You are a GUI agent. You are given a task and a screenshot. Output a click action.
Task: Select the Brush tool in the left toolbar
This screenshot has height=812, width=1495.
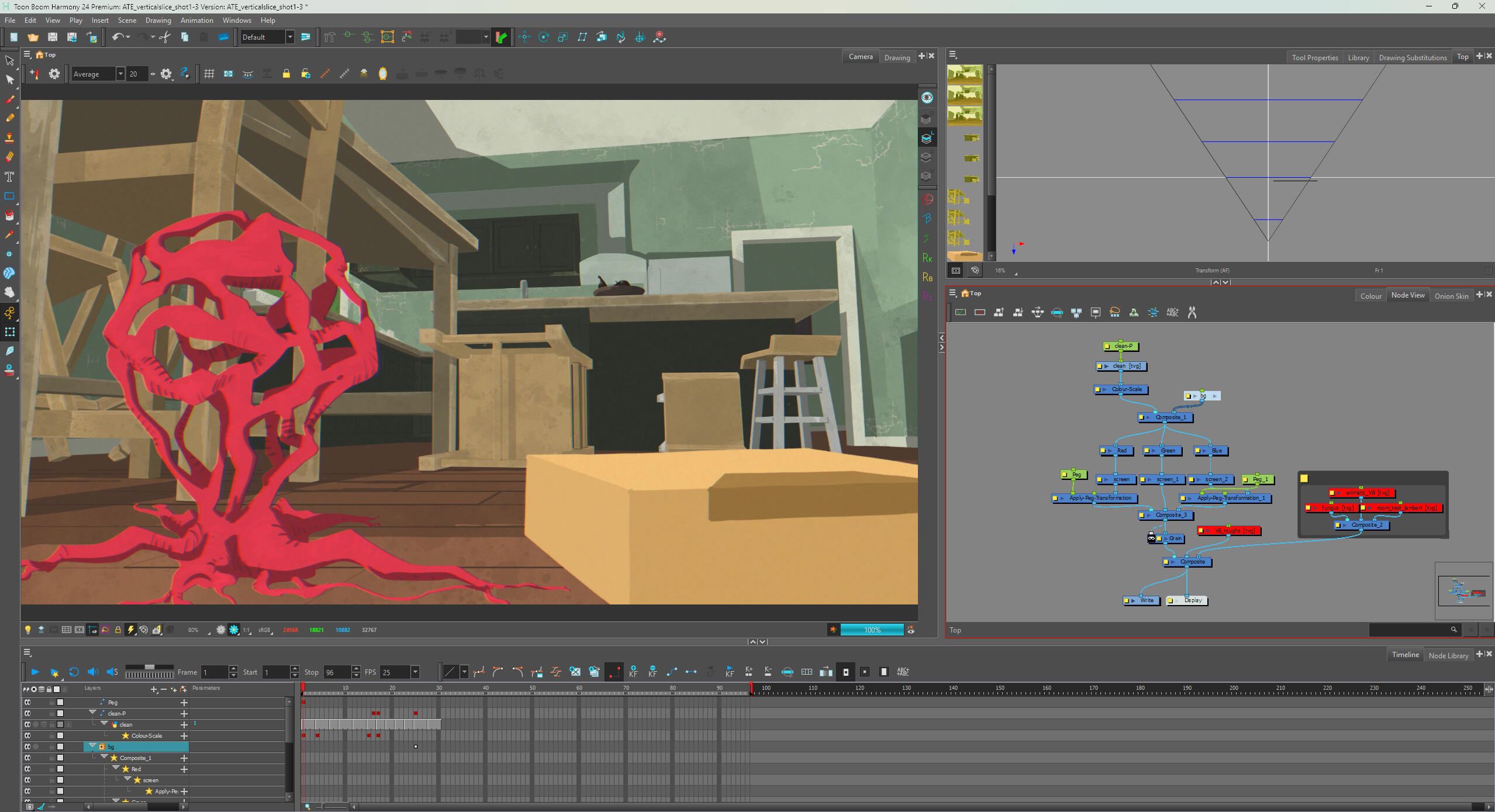9,99
